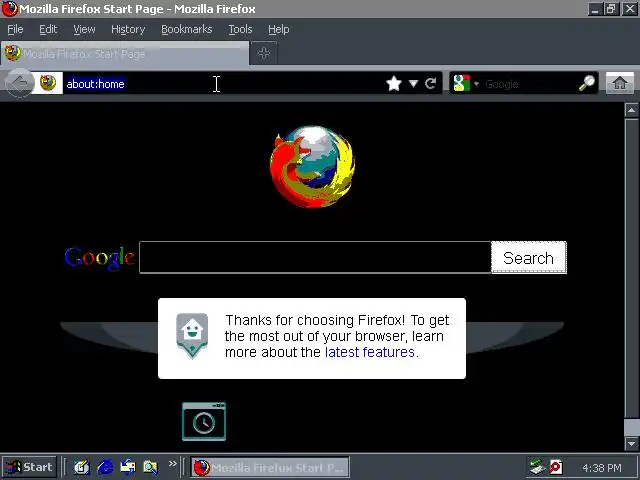640x480 pixels.
Task: Open the URL history dropdown arrow
Action: tap(413, 84)
